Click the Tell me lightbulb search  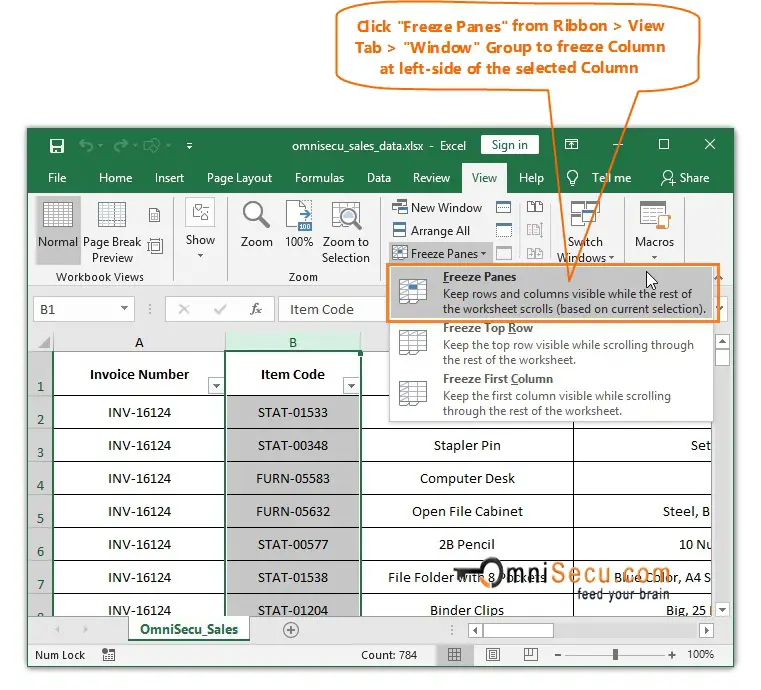point(599,178)
